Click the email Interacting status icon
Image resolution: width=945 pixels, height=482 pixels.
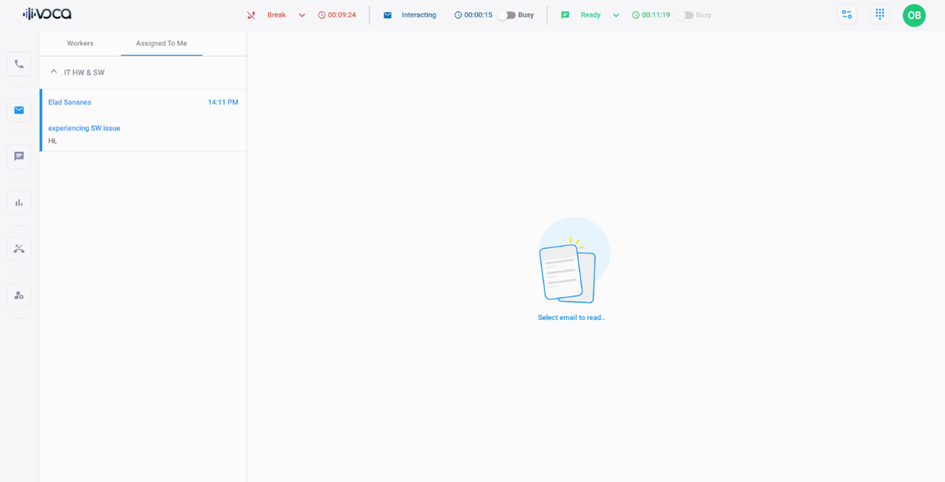[388, 15]
